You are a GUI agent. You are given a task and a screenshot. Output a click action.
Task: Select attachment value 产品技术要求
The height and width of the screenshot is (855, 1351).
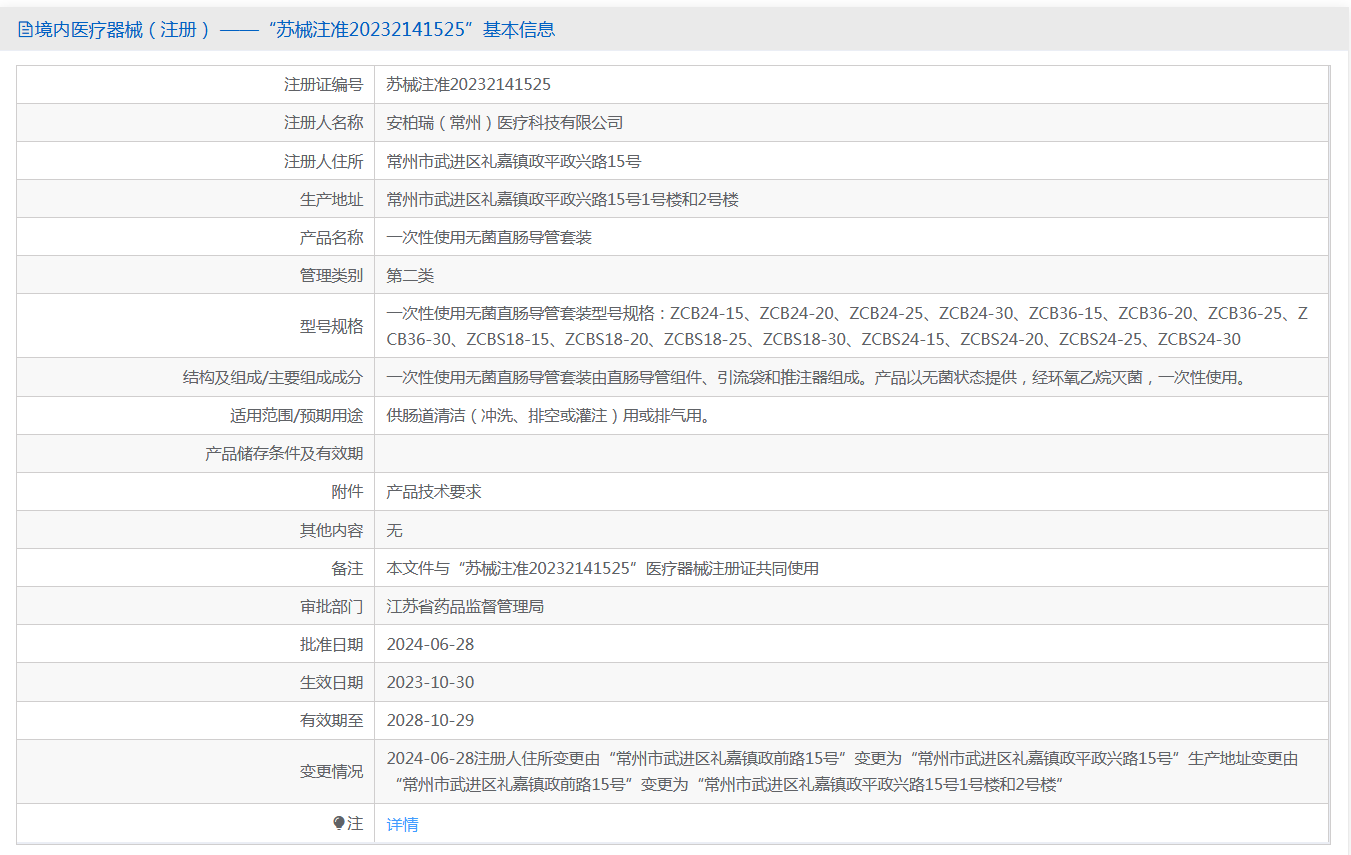(x=434, y=492)
